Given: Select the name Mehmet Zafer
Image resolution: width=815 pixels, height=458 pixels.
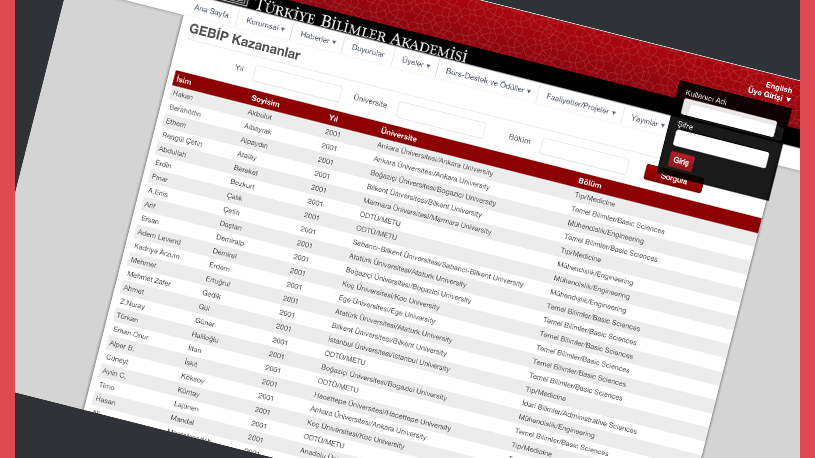Looking at the screenshot, I should (x=149, y=278).
